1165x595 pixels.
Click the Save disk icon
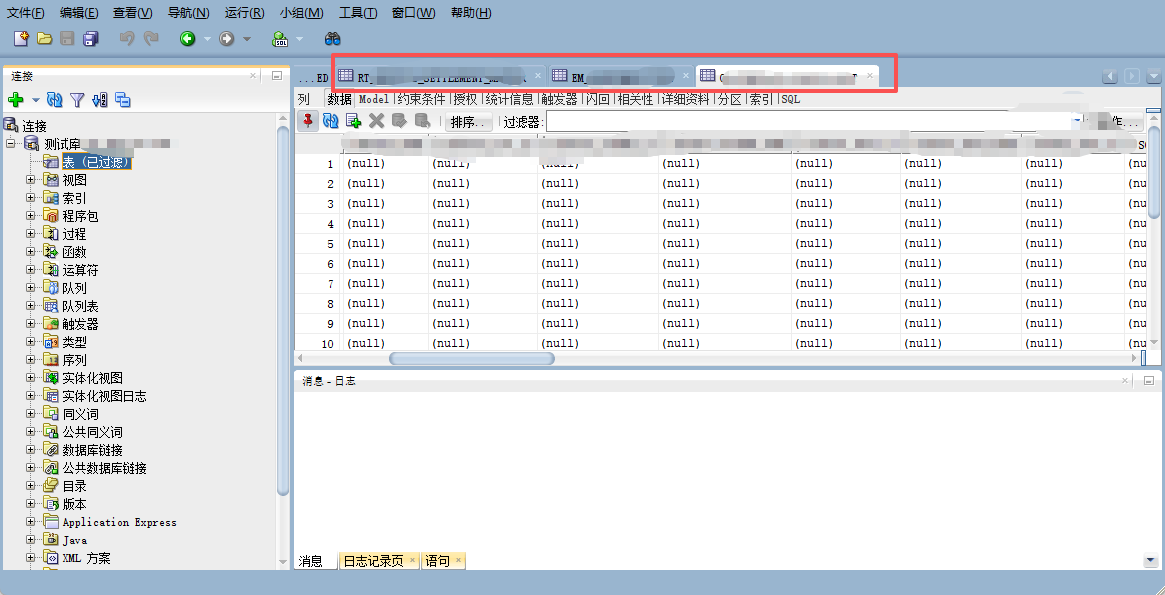[x=68, y=39]
